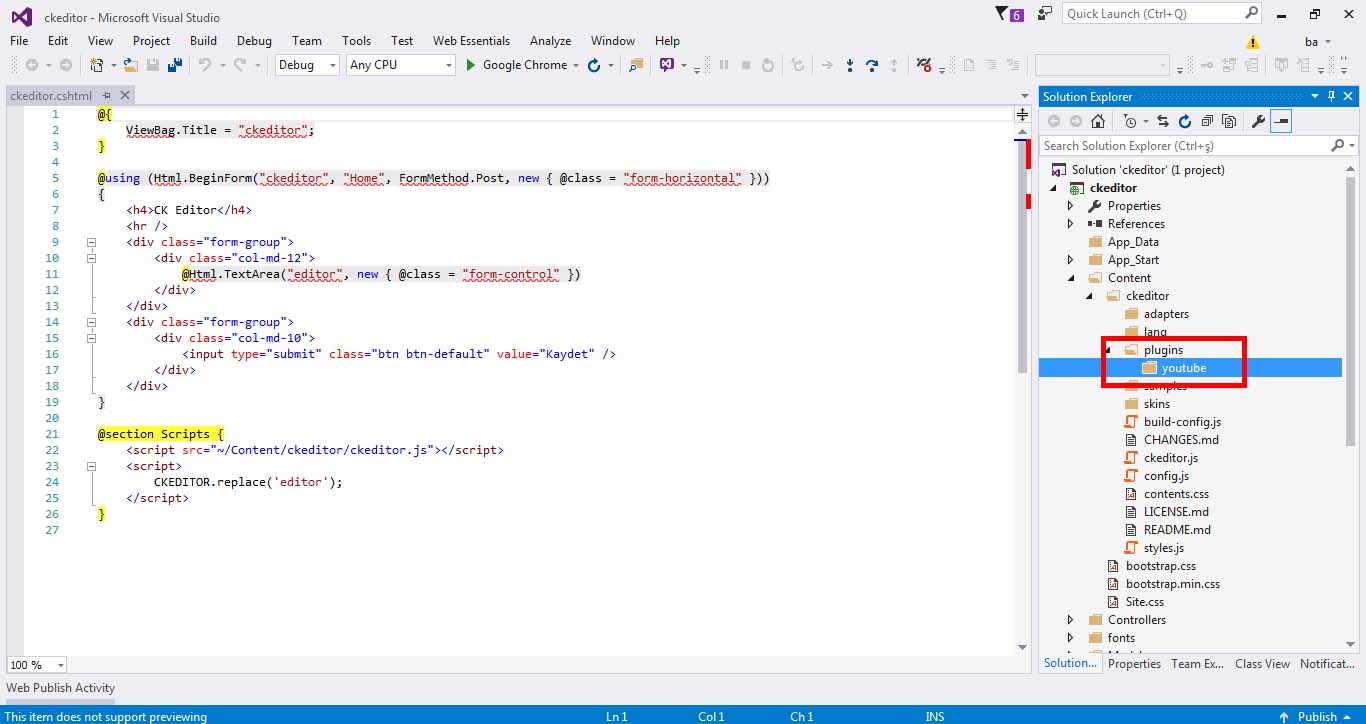Open Properties via wrench icon in Solution Explorer
This screenshot has width=1366, height=724.
1259,121
